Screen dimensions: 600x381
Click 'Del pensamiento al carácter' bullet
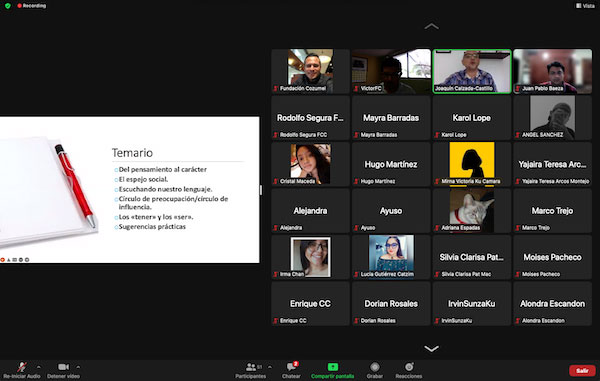pyautogui.click(x=162, y=169)
